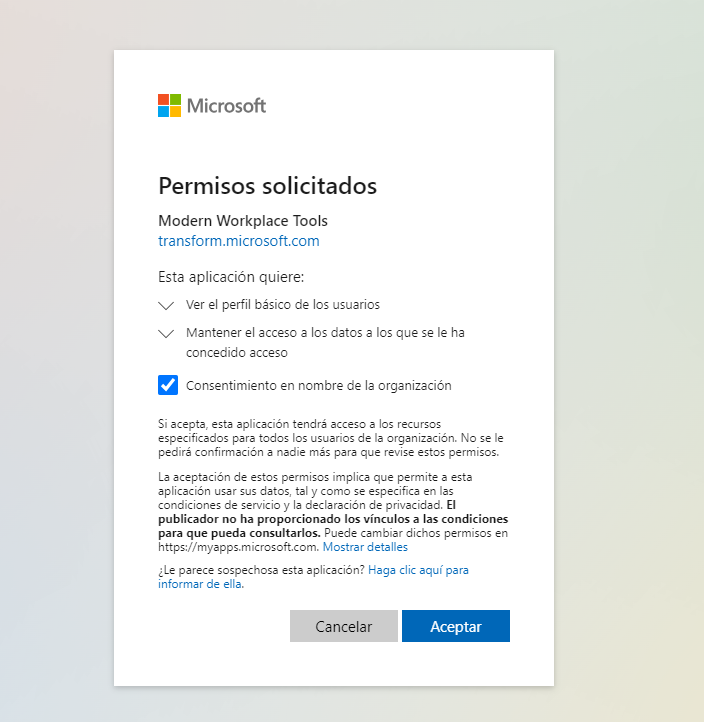This screenshot has height=722, width=704.
Task: Click 'Haga clic aquí para informar' link
Action: (x=314, y=577)
